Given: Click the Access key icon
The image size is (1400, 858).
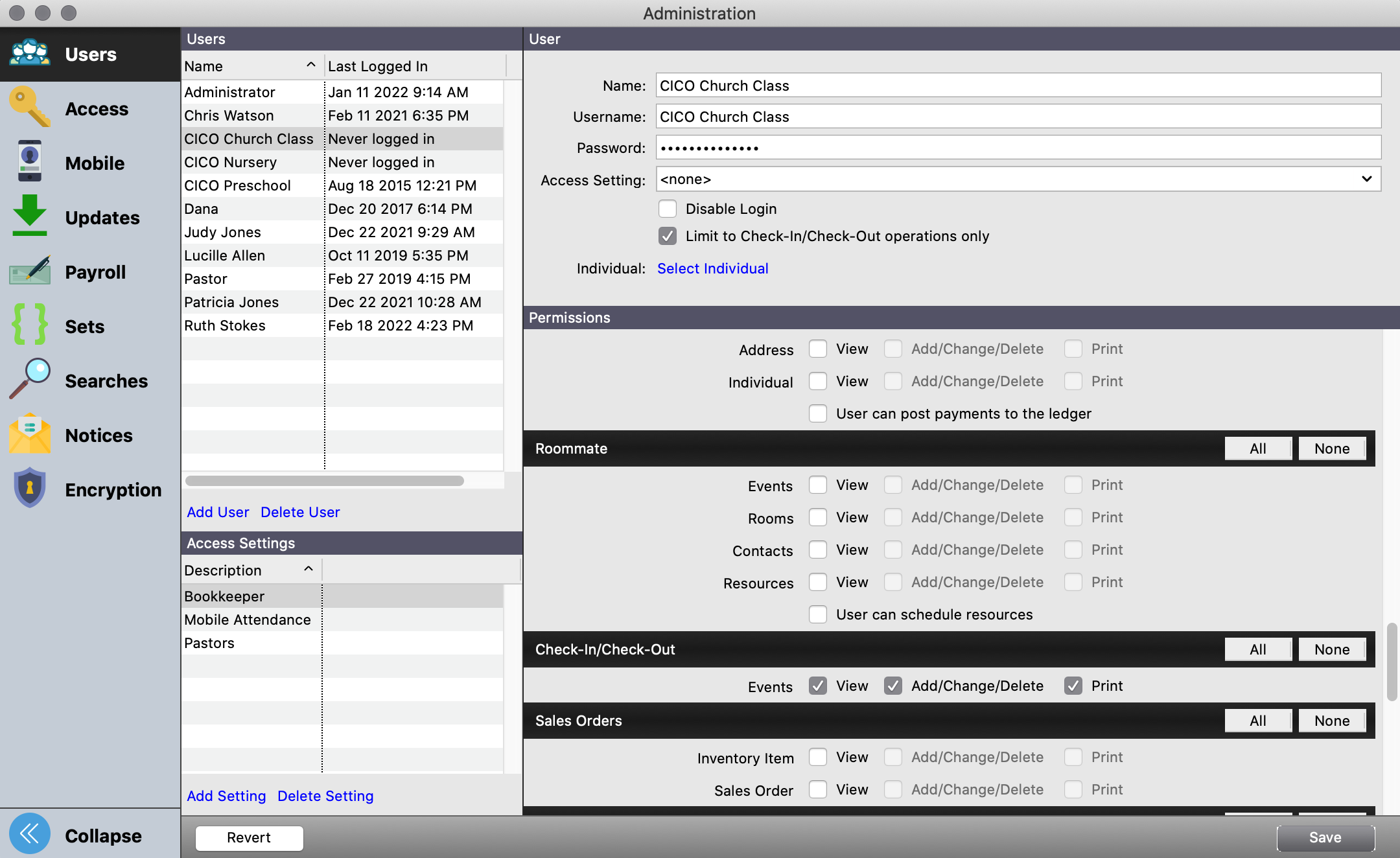Looking at the screenshot, I should (x=30, y=108).
